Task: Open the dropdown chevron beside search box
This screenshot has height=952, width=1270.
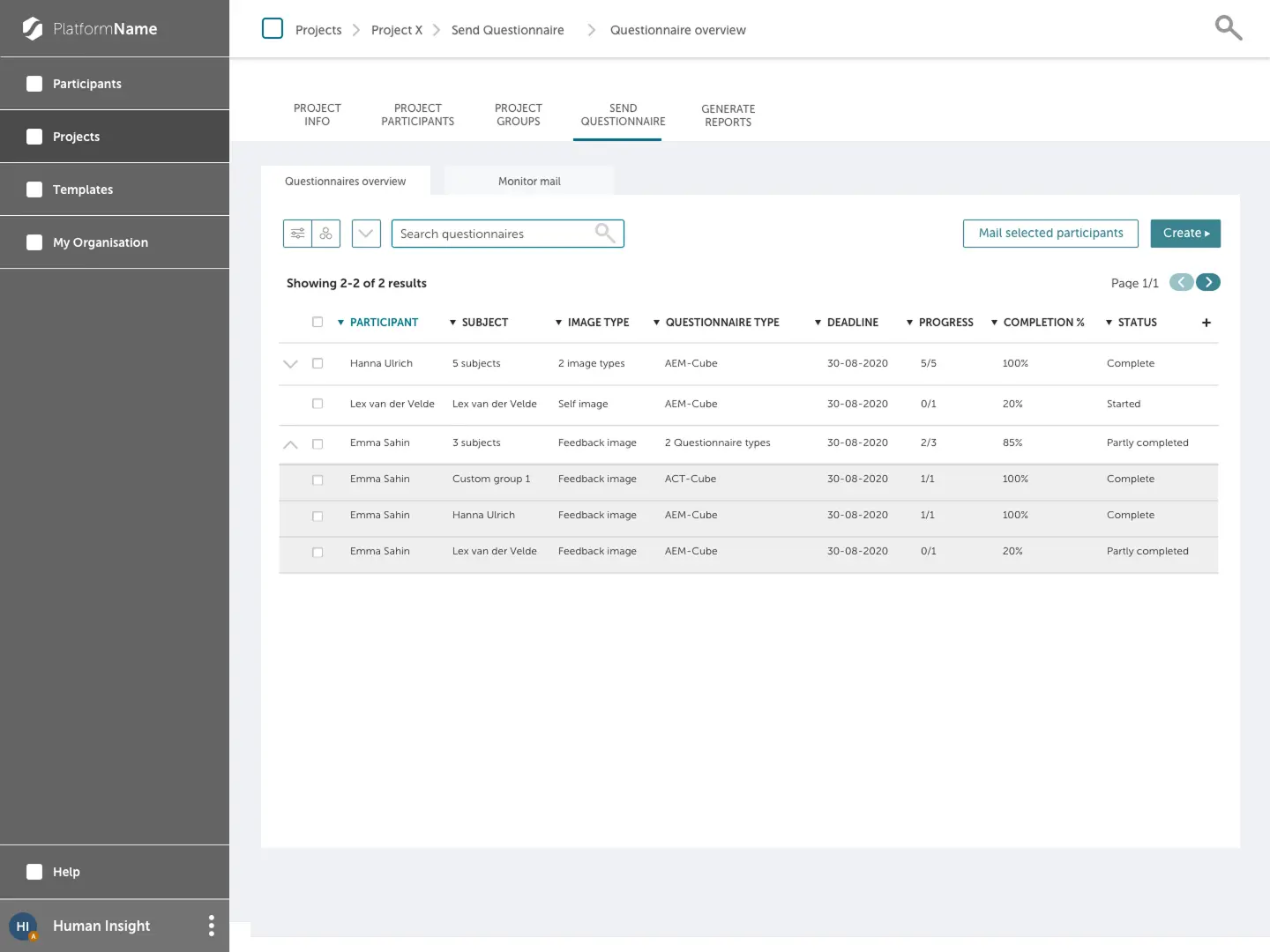Action: point(366,234)
